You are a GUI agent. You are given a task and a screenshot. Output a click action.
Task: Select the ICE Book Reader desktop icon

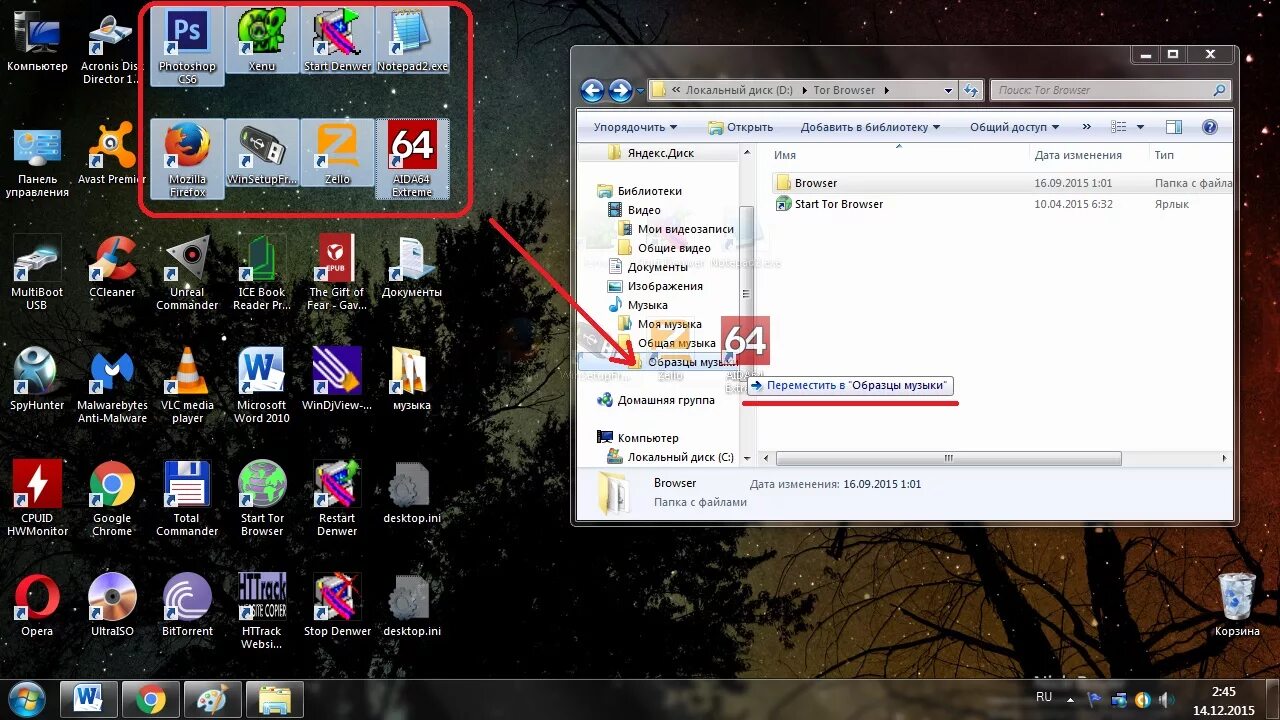click(x=262, y=273)
